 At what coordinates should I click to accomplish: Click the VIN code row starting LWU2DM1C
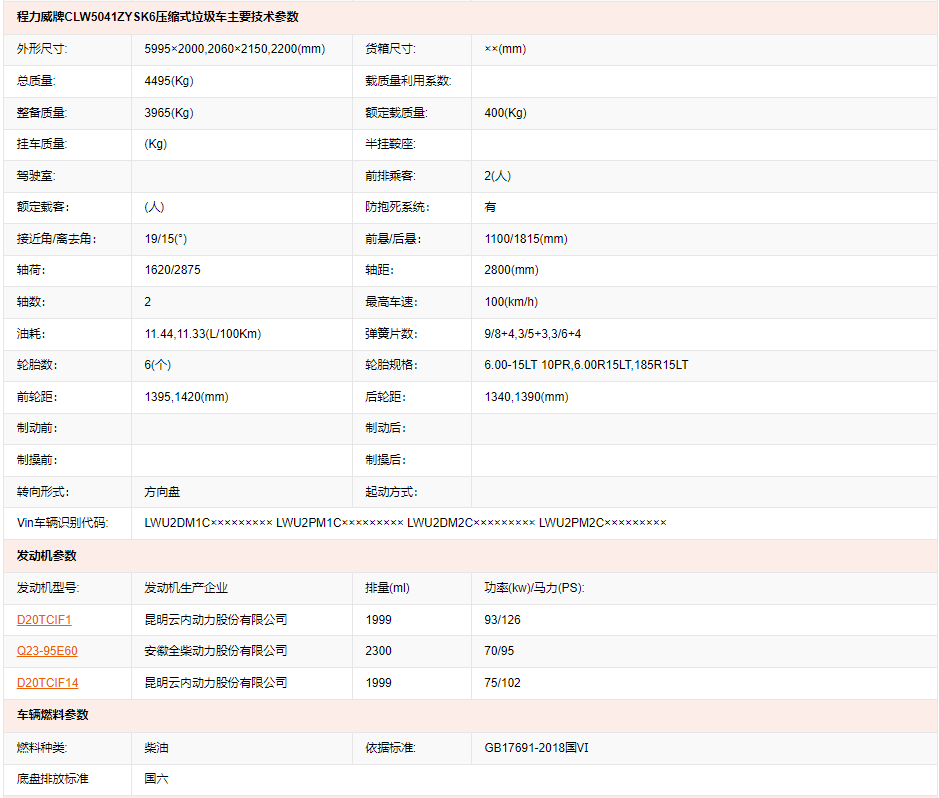pos(405,523)
